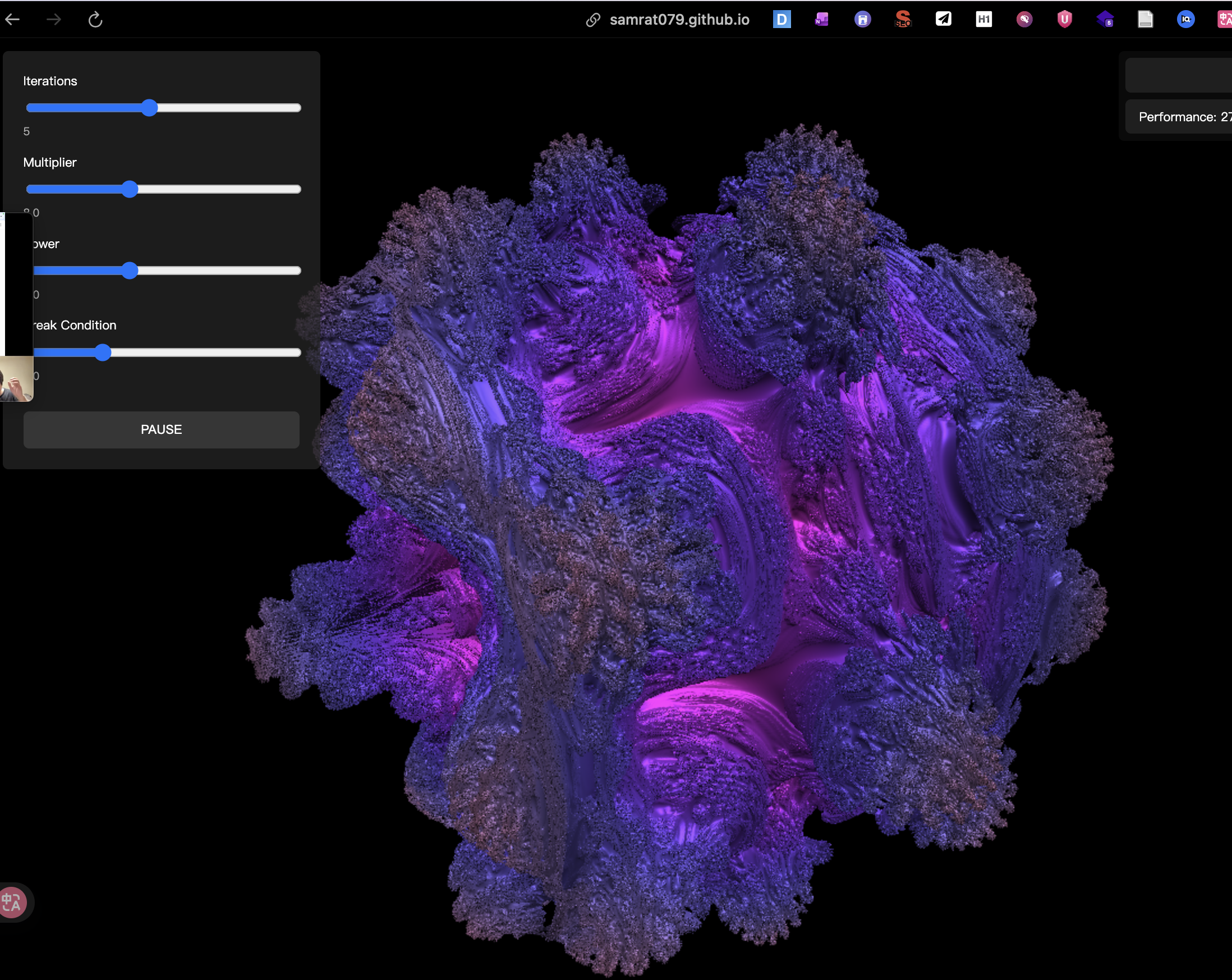Click the Break Condition slider handle
Image resolution: width=1232 pixels, height=980 pixels.
pyautogui.click(x=103, y=352)
